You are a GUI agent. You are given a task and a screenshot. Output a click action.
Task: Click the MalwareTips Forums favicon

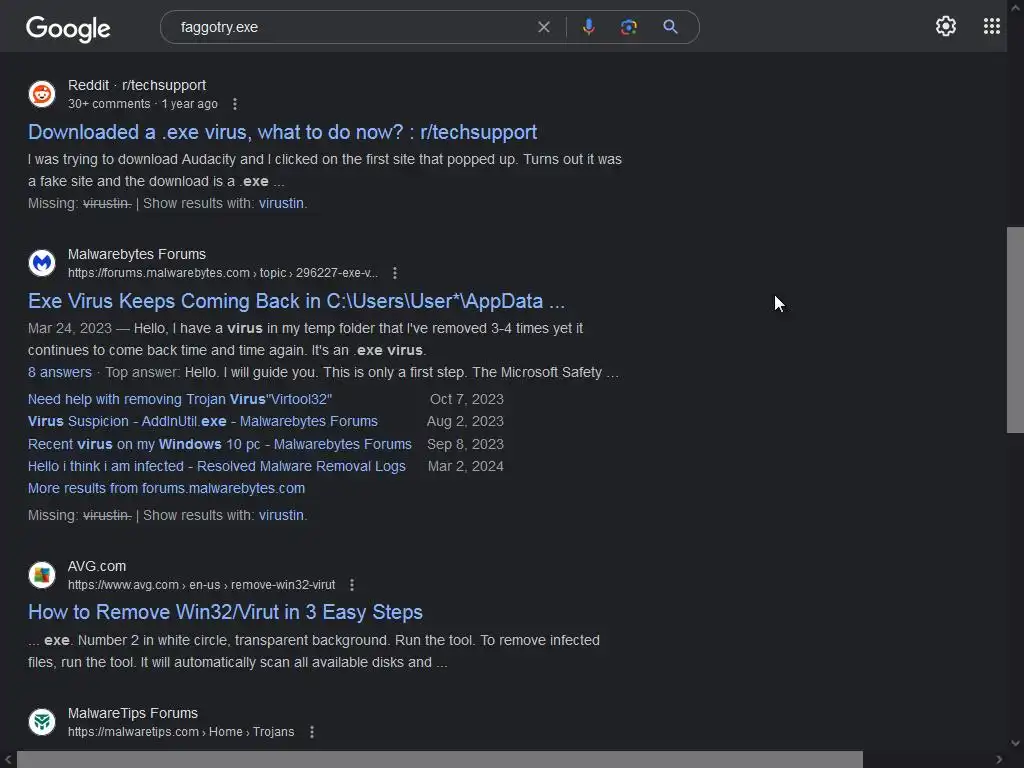[42, 722]
